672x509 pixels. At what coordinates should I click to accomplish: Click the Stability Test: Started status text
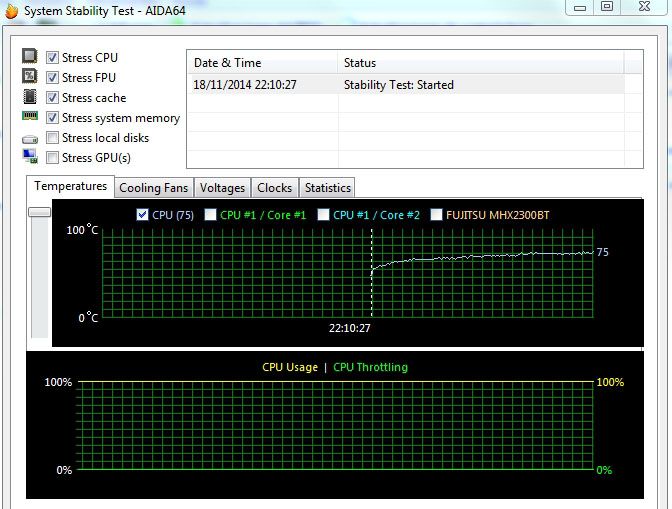coord(399,85)
